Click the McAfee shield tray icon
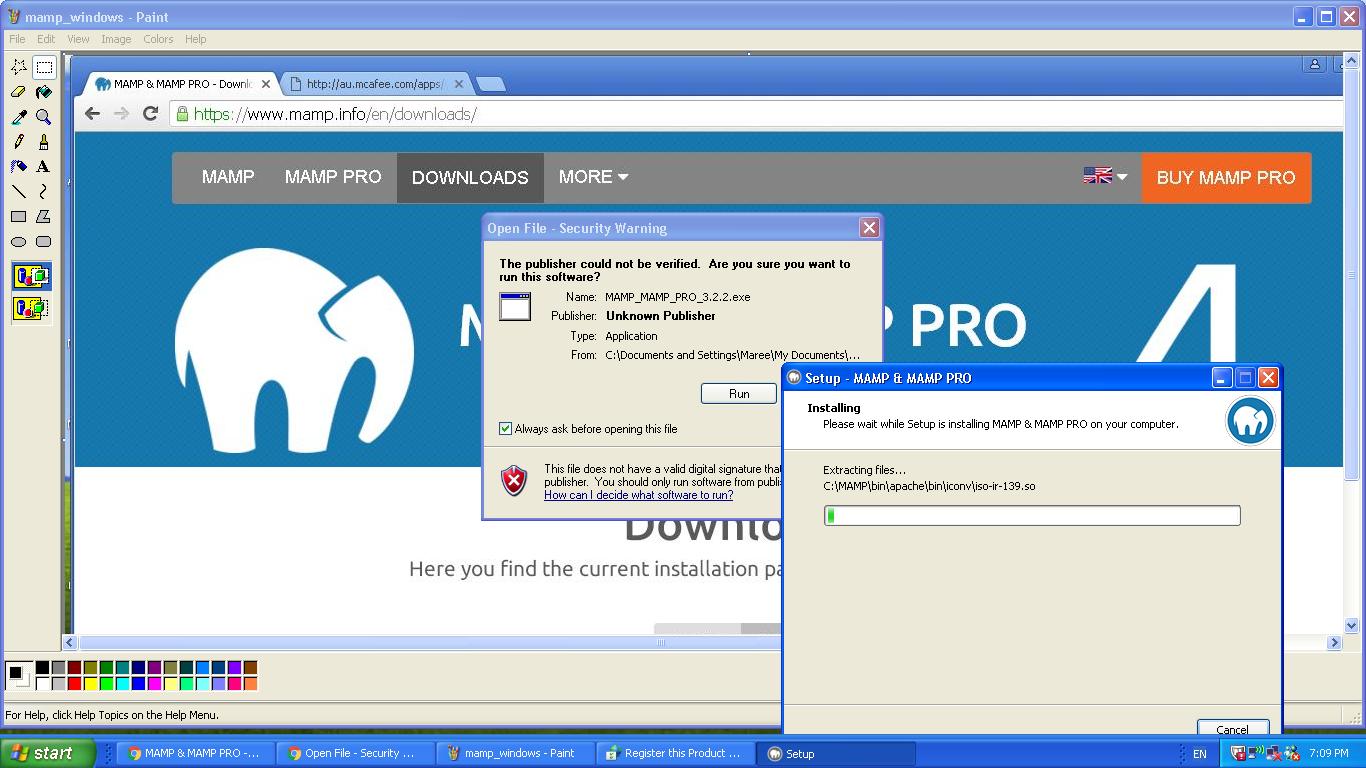This screenshot has width=1366, height=768. 1239,753
